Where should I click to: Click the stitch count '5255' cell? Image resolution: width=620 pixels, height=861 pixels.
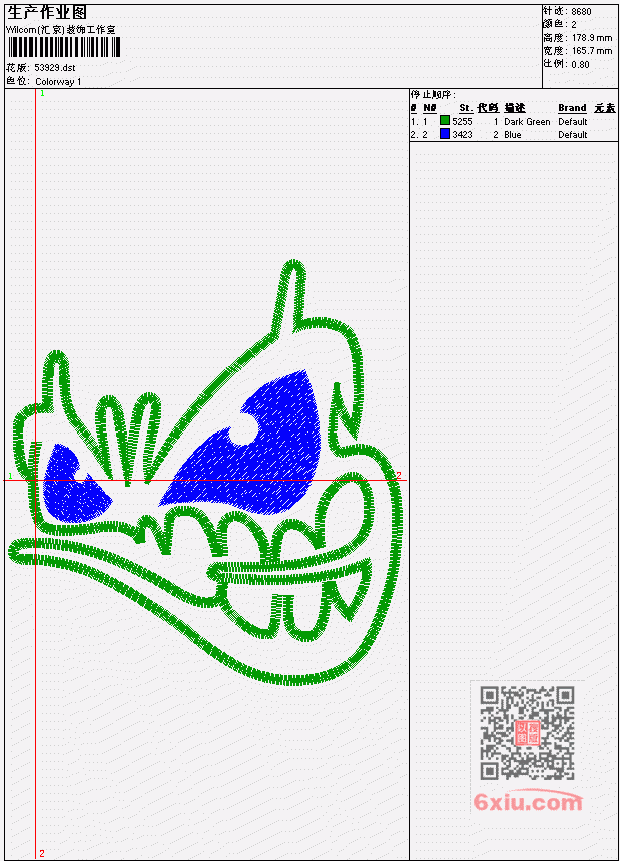(x=462, y=121)
